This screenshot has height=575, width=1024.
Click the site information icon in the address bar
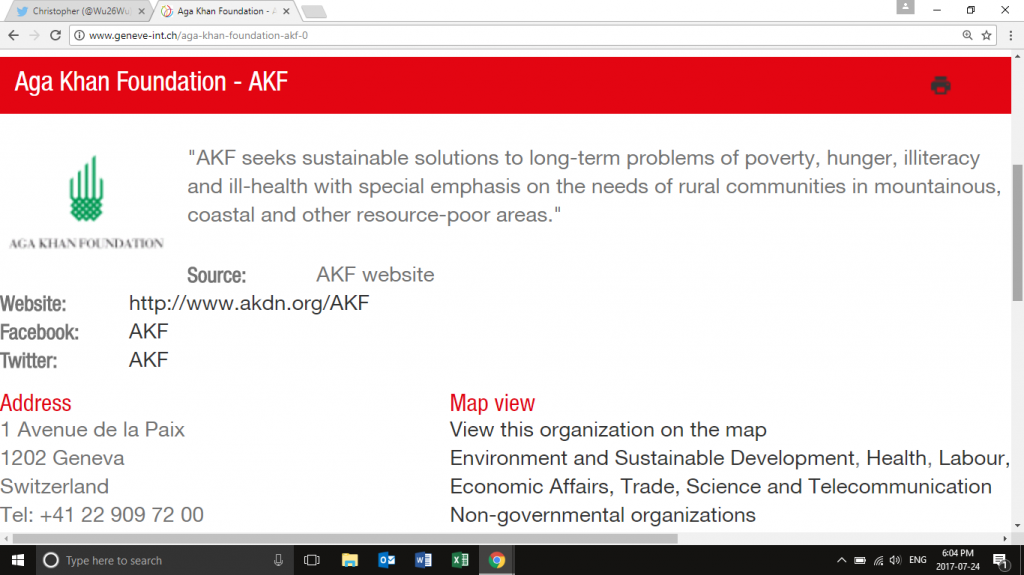[x=79, y=35]
